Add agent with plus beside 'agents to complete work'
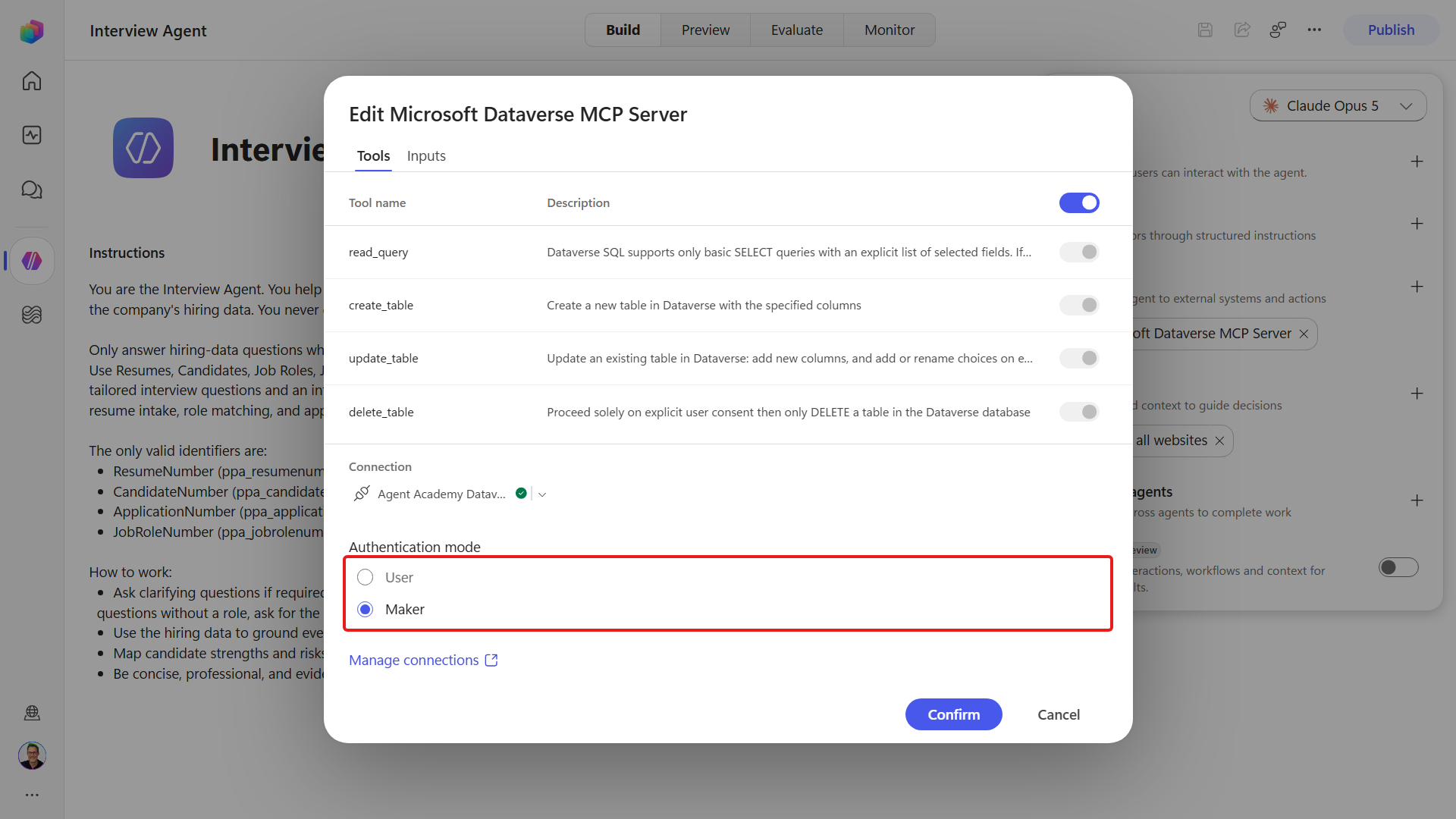The height and width of the screenshot is (819, 1456). coord(1417,500)
